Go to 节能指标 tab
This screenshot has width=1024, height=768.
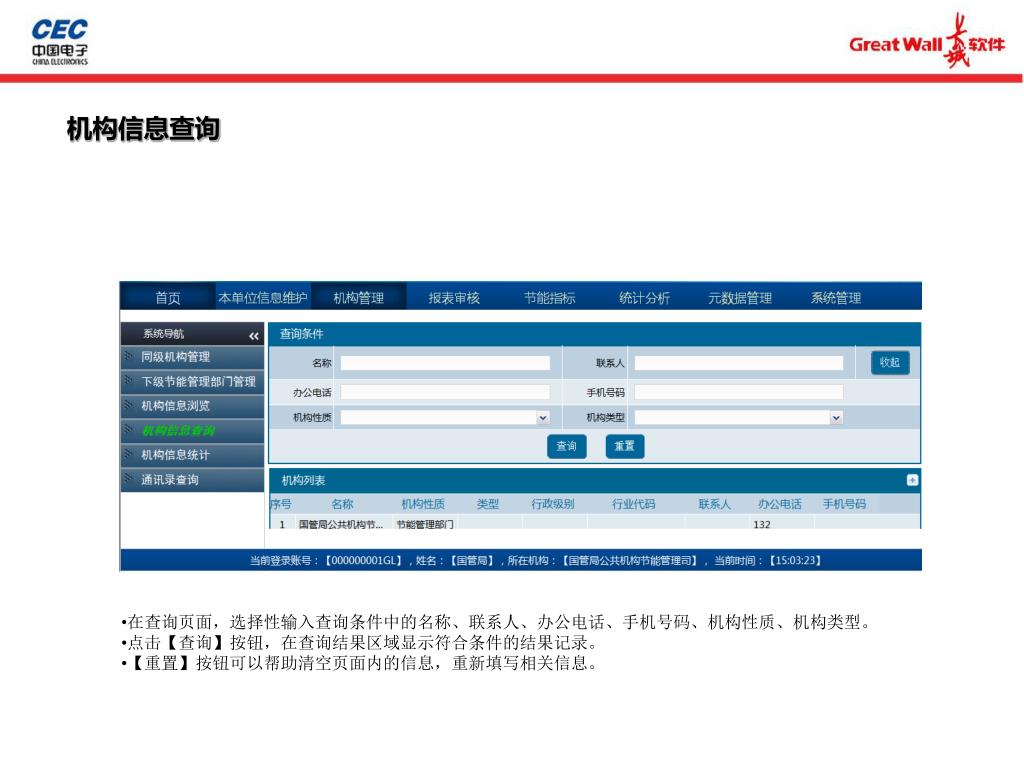[x=549, y=298]
